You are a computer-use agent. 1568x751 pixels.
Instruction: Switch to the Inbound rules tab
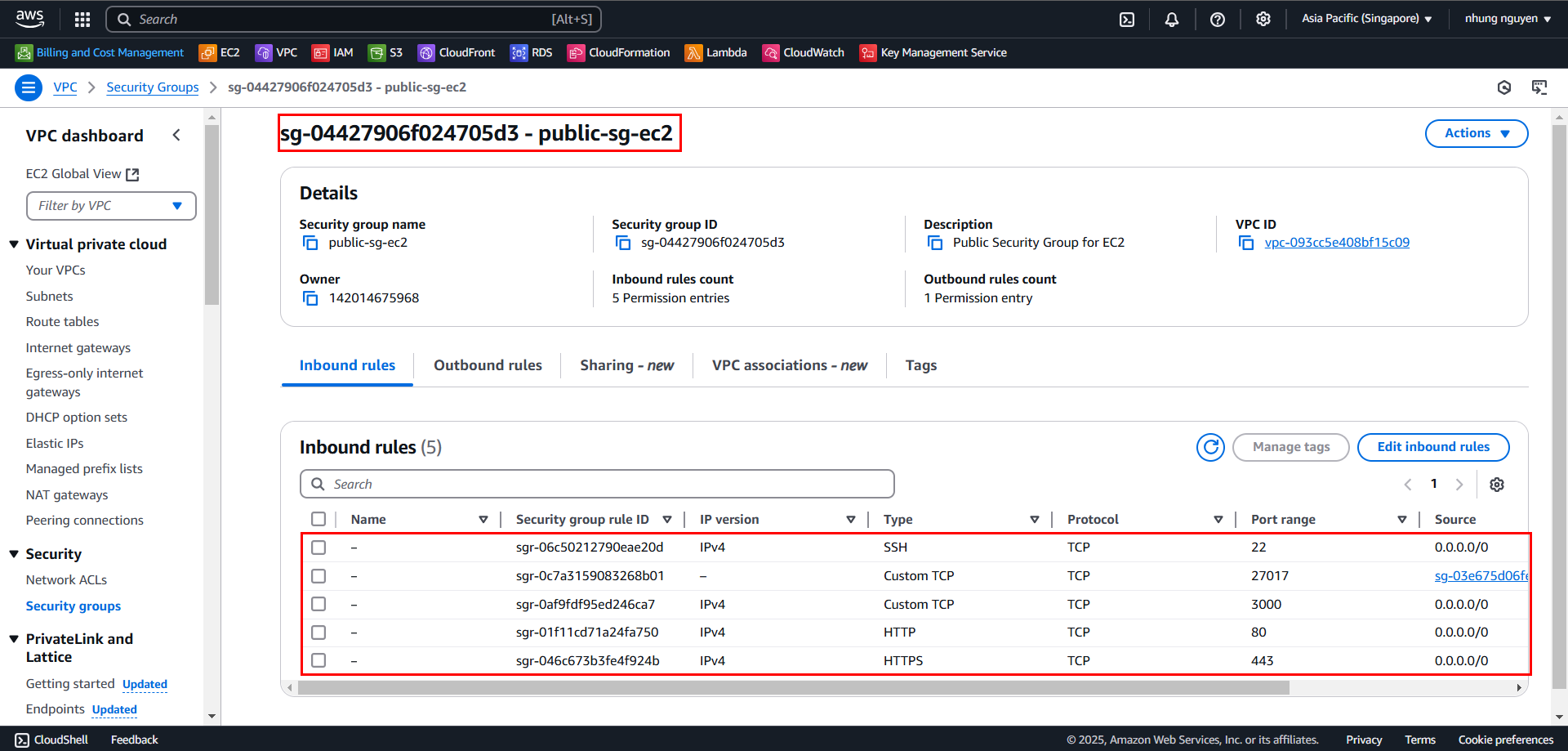(347, 365)
